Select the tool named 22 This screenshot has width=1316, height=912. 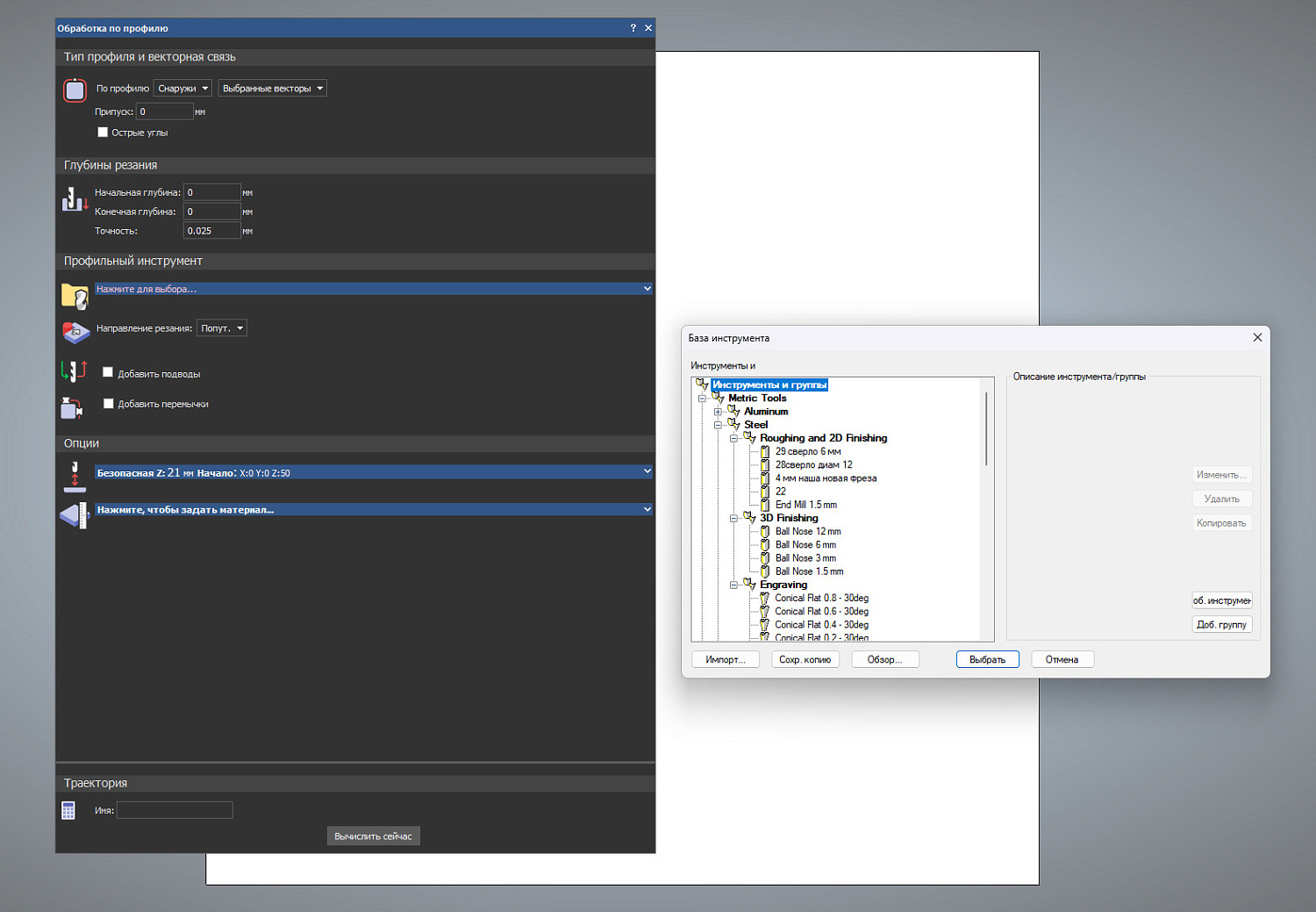point(781,492)
